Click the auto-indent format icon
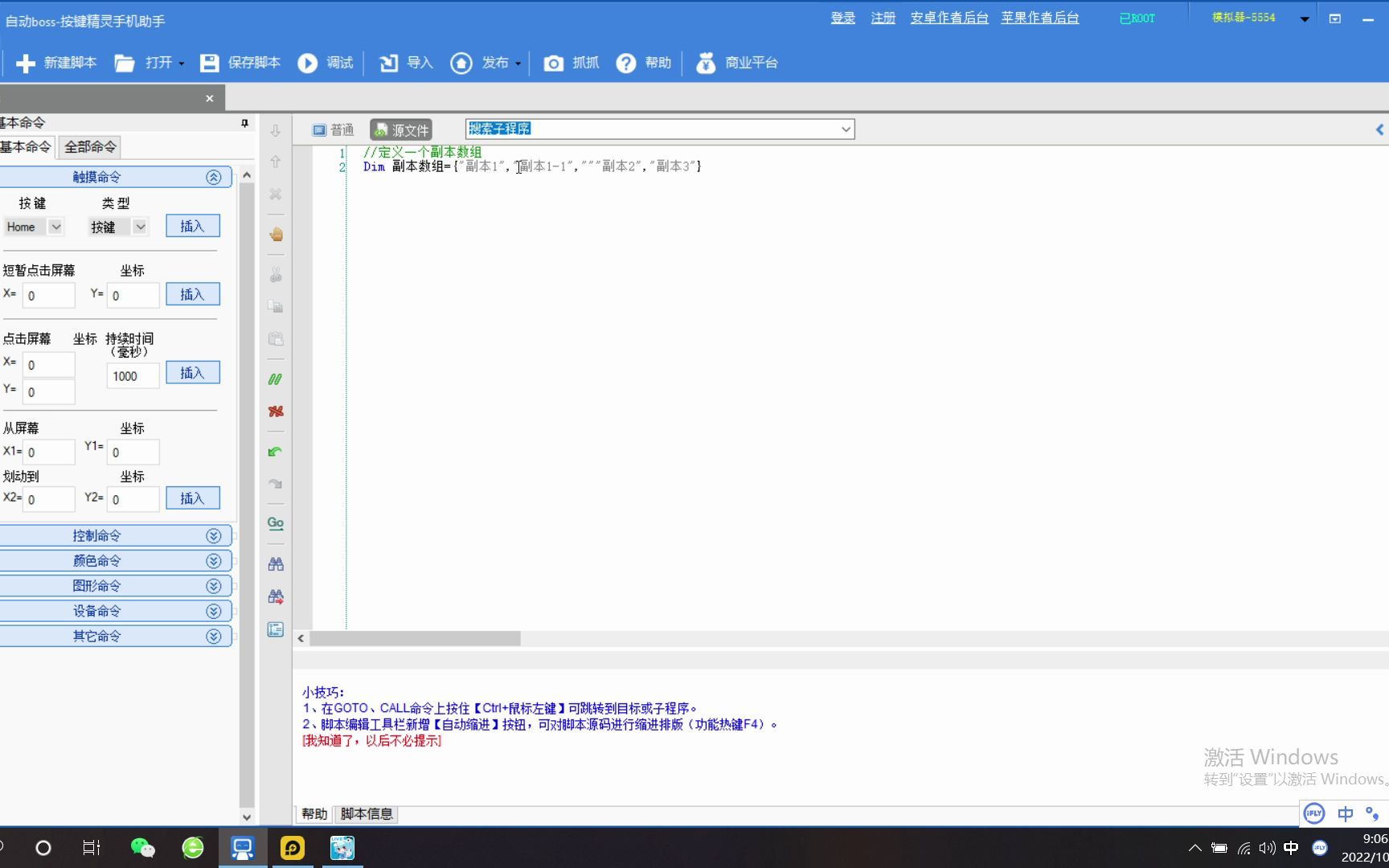 pyautogui.click(x=276, y=629)
